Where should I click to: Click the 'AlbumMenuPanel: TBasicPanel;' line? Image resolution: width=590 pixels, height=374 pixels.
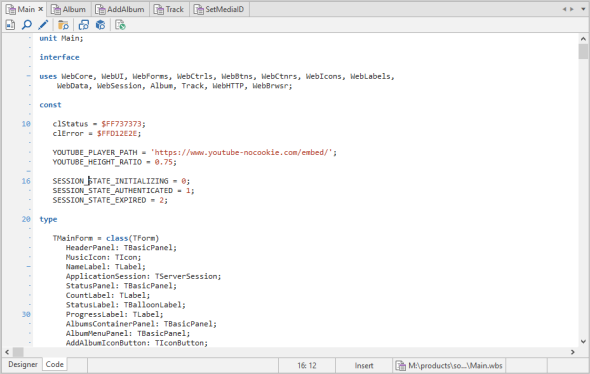[x=128, y=333]
